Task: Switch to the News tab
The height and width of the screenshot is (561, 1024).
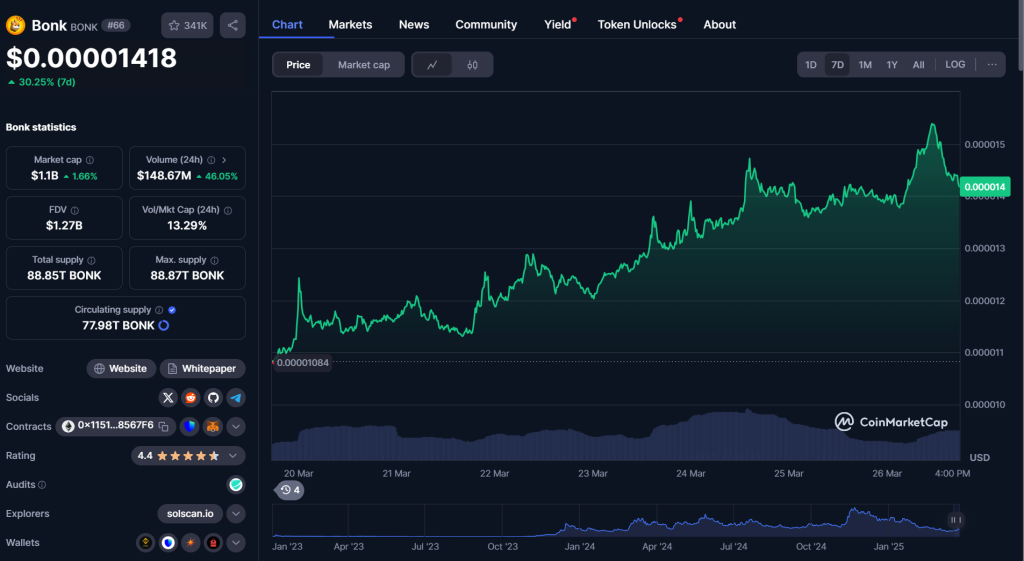Action: point(414,25)
